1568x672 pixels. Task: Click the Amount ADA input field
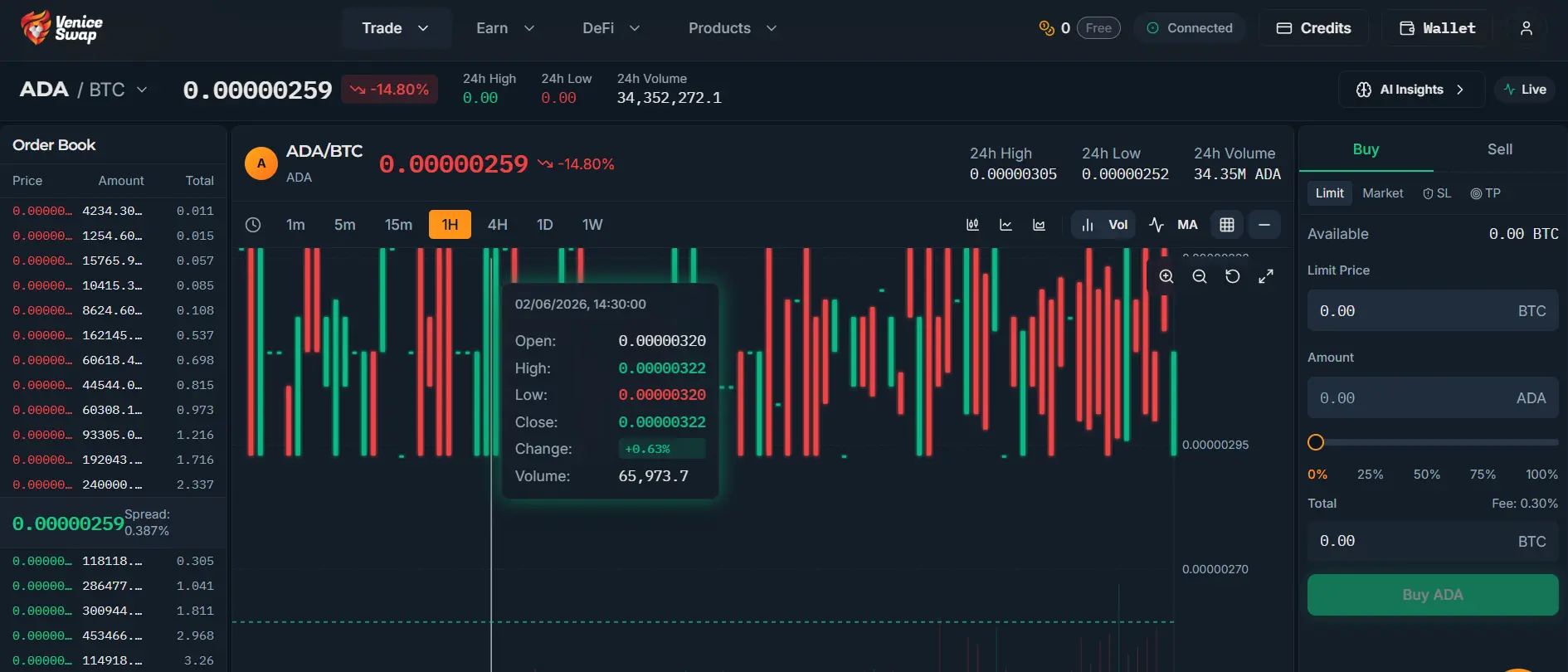click(1433, 398)
